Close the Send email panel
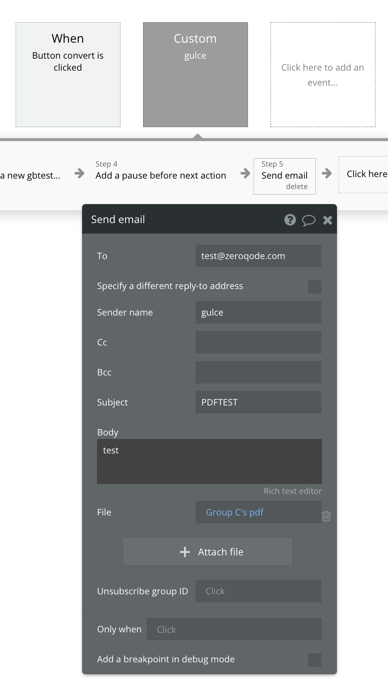Screen dimensions: 388x694 pos(327,220)
